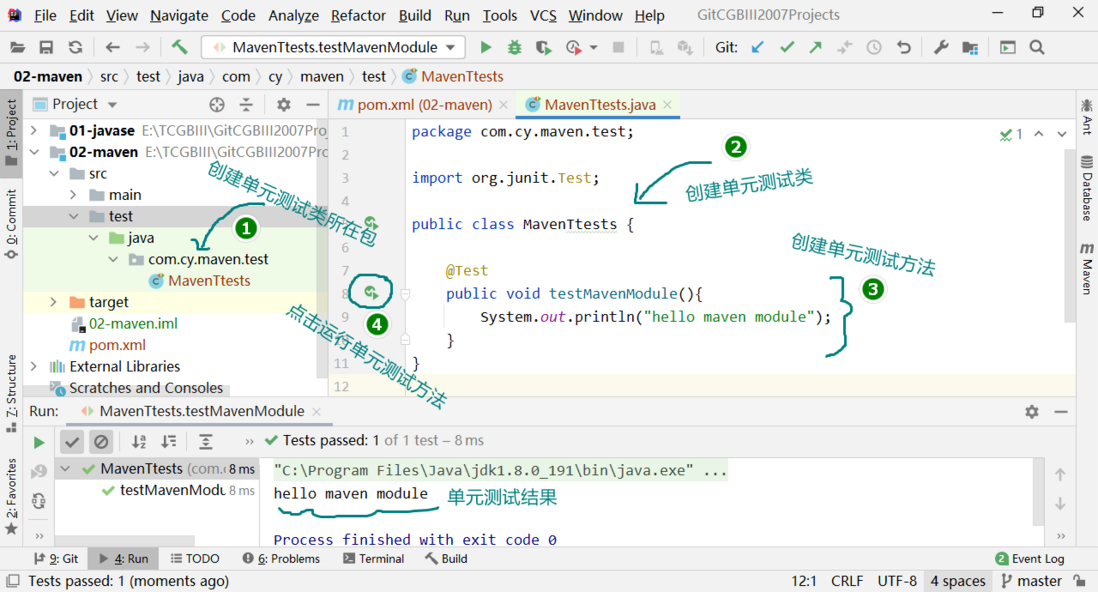Toggle the Favorites tool window button

click(x=11, y=496)
